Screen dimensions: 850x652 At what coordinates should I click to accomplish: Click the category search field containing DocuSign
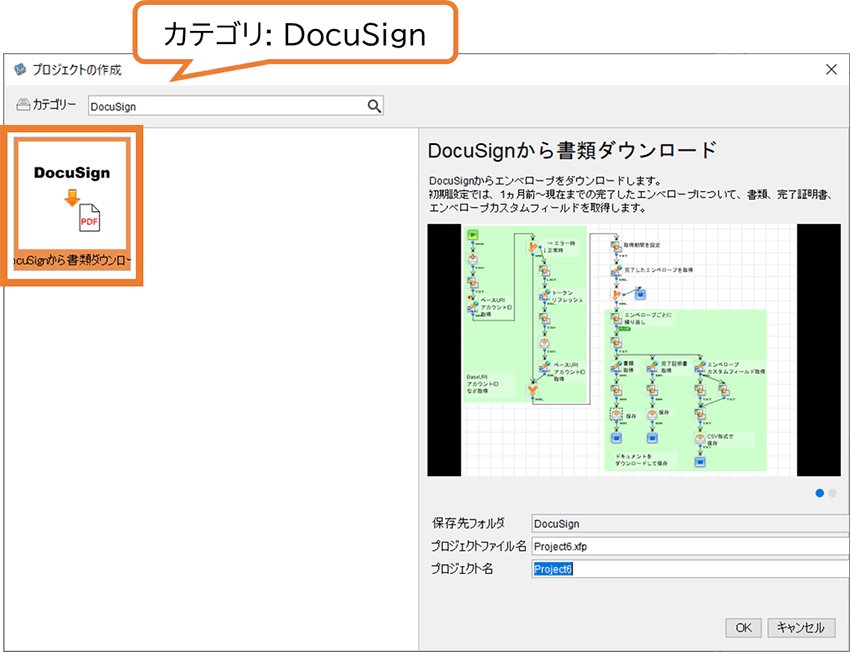point(235,106)
